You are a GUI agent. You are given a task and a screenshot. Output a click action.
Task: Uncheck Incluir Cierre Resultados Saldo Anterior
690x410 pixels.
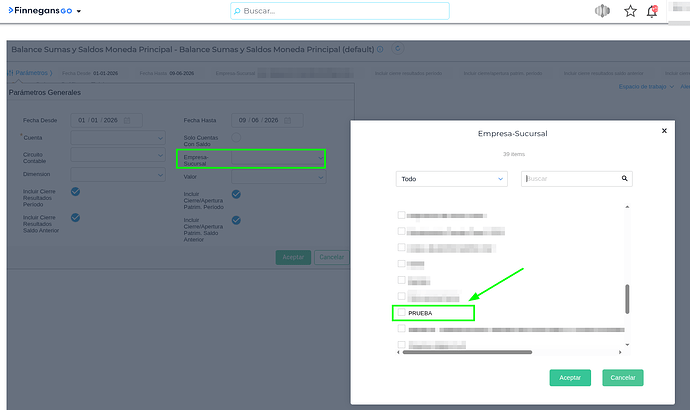[76, 217]
